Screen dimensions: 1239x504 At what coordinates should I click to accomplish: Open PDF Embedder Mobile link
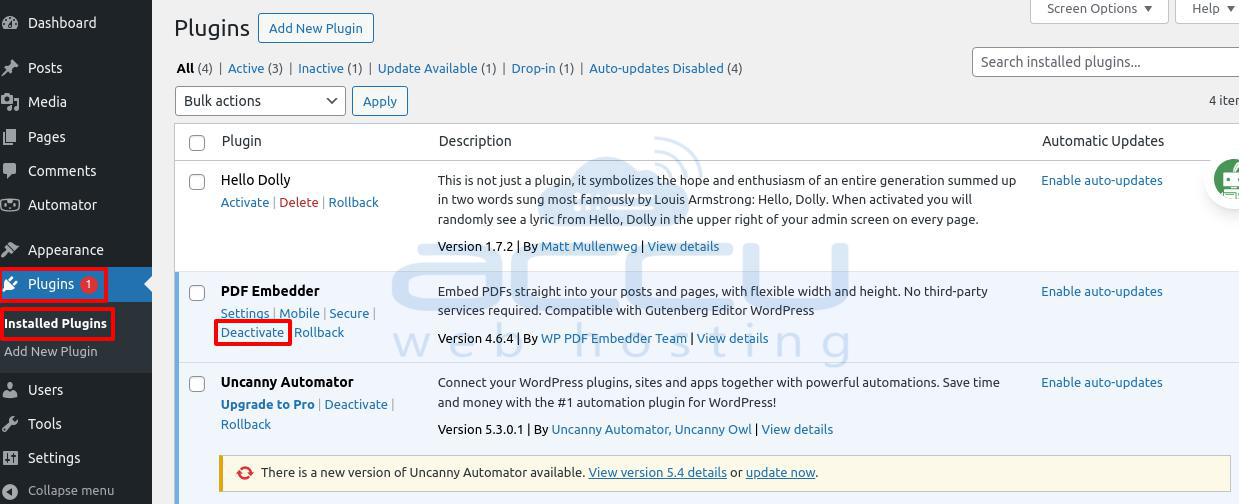tap(300, 314)
